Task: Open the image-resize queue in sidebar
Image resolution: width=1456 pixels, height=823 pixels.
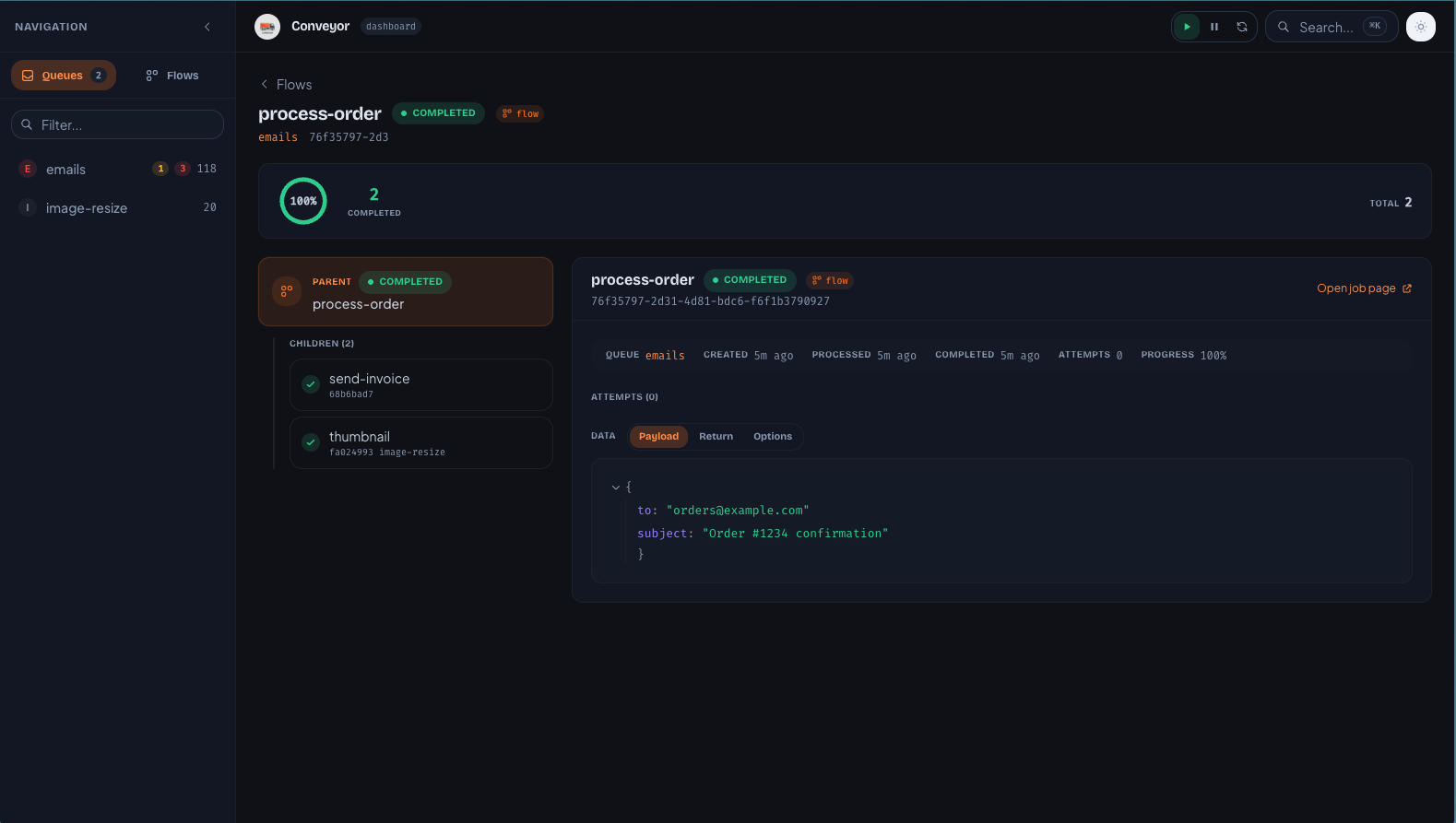Action: 87,208
